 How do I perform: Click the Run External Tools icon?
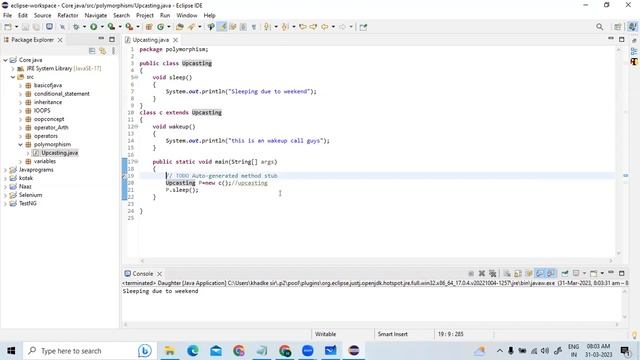[x=129, y=27]
